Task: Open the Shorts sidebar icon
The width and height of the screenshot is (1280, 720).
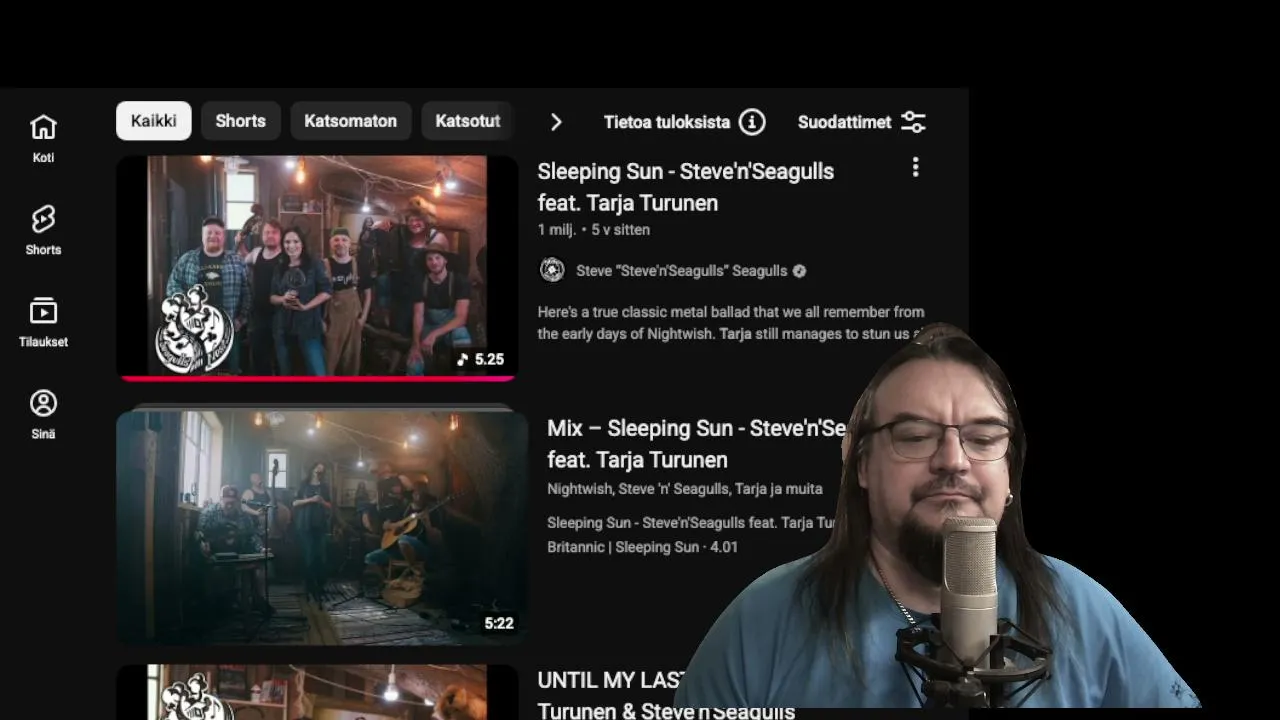Action: tap(43, 219)
